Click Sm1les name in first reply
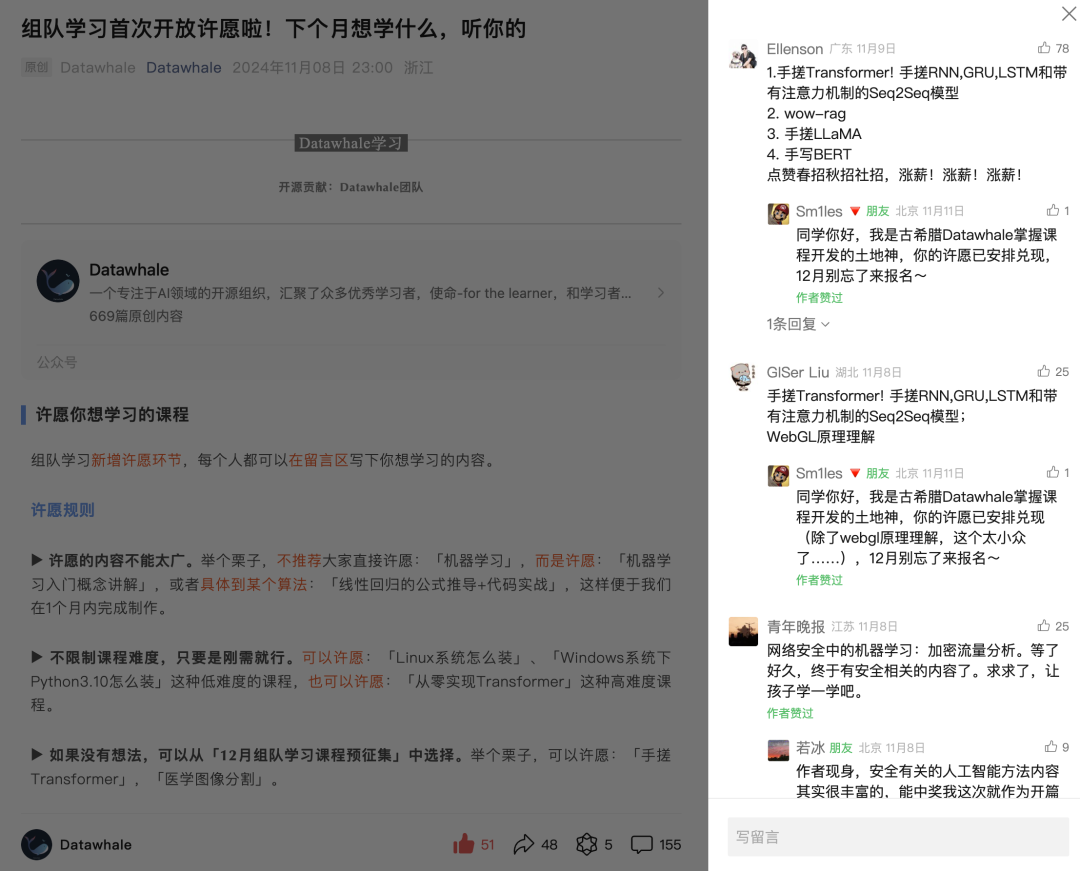 pos(819,211)
